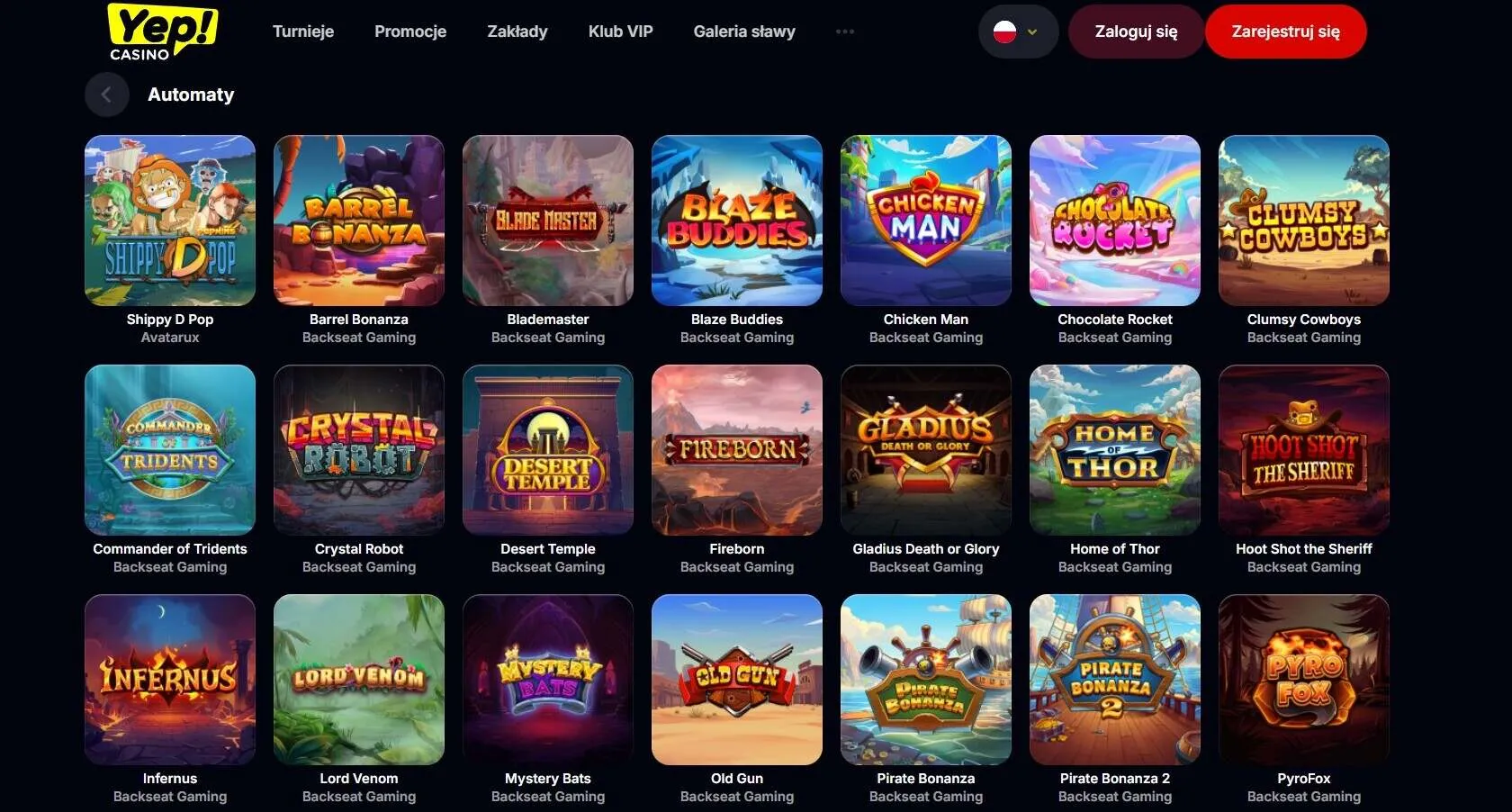Open the Promocje menu item
This screenshot has width=1512, height=812.
click(x=410, y=32)
